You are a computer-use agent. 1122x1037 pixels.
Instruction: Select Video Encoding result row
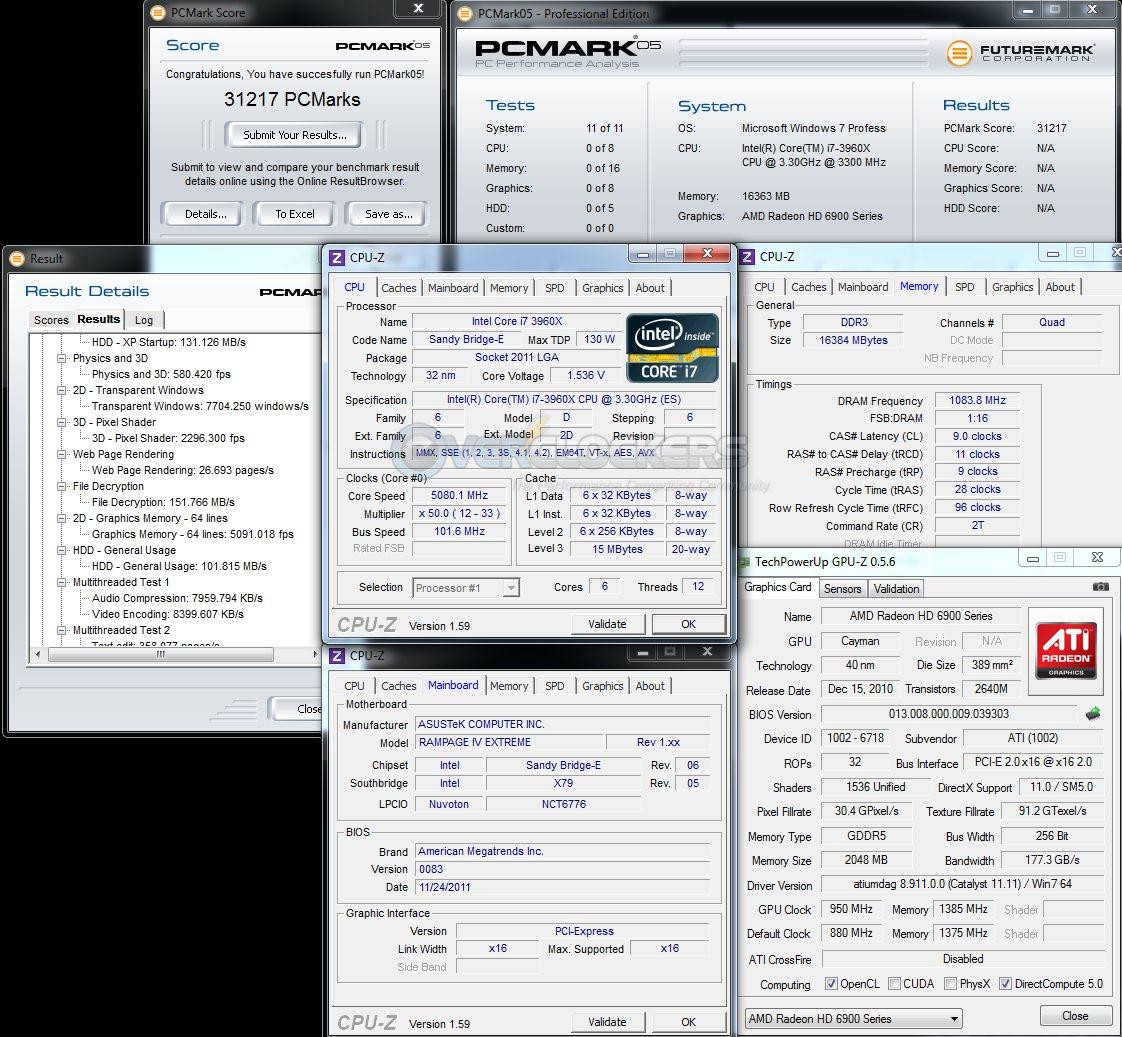coord(167,614)
